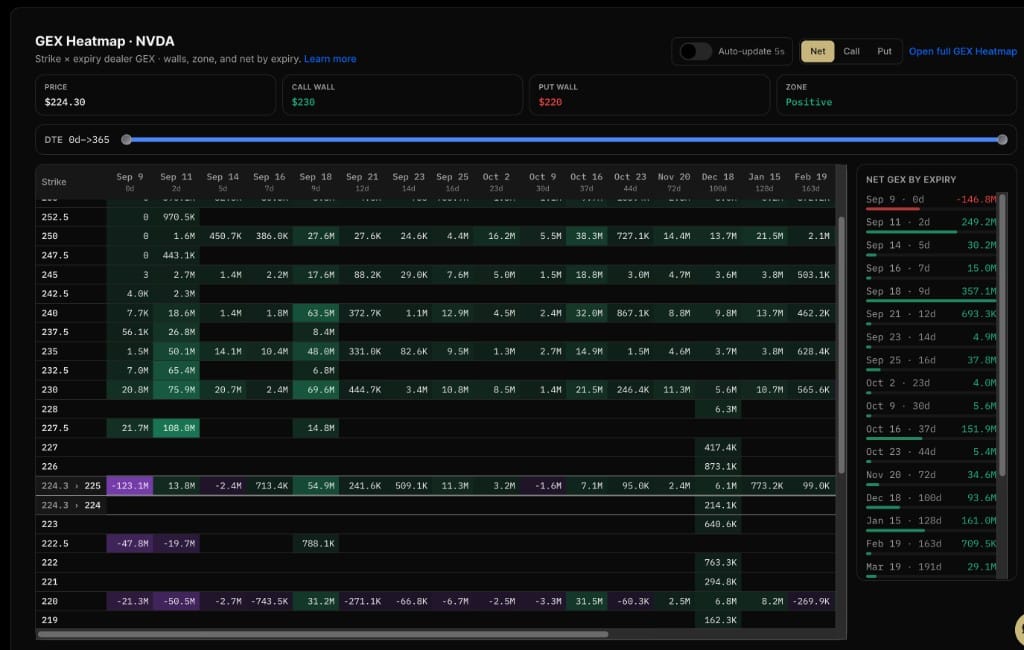Image resolution: width=1024 pixels, height=650 pixels.
Task: Click the -50.5M cell at strike 220
Action: tap(176, 602)
